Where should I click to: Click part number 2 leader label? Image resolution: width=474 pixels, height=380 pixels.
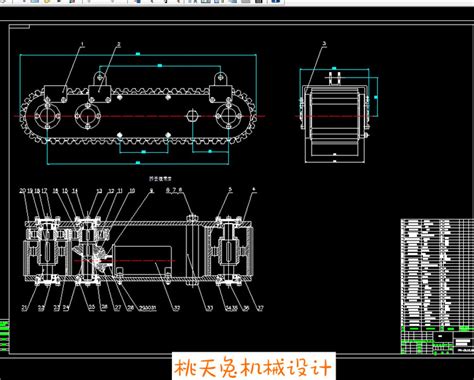119,44
